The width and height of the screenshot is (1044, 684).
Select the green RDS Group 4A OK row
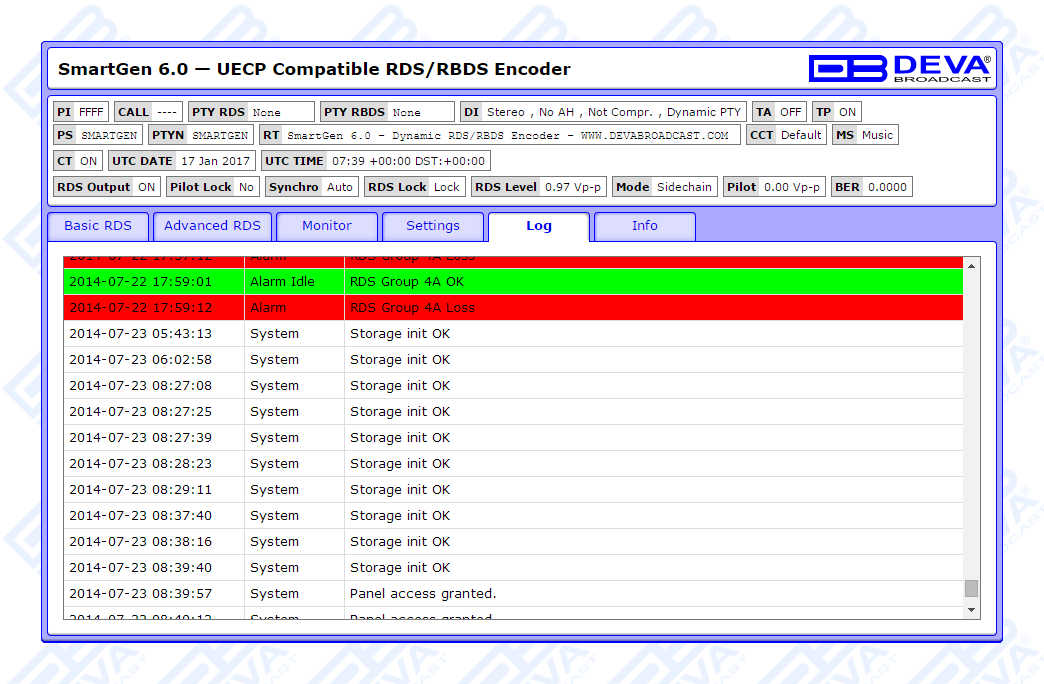pos(512,282)
